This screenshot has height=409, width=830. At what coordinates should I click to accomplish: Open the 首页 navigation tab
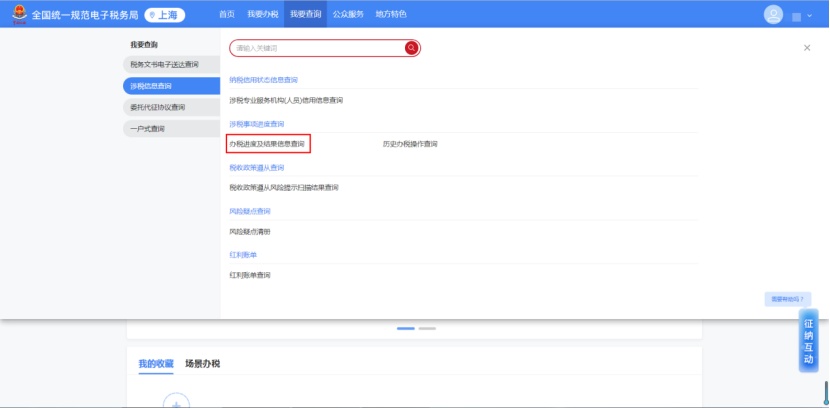[x=227, y=15]
